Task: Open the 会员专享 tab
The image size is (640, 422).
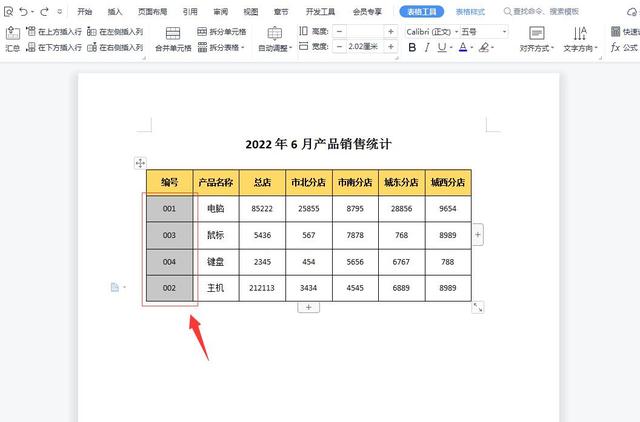Action: click(367, 11)
